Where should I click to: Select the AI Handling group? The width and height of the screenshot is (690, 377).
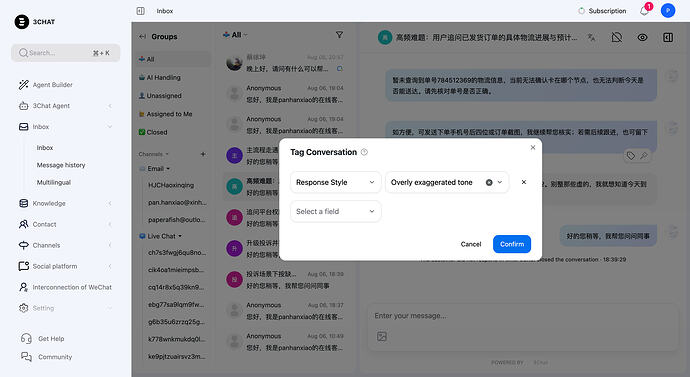click(x=173, y=77)
